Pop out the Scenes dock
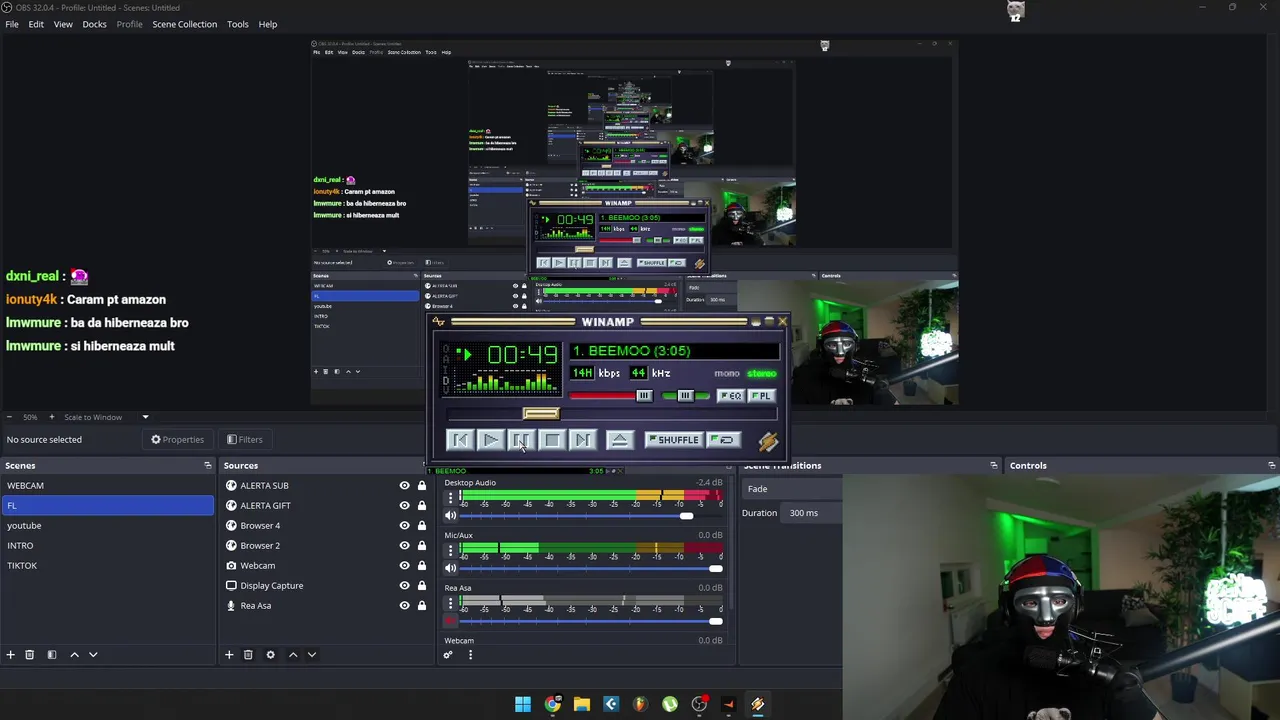This screenshot has height=720, width=1280. tap(208, 465)
